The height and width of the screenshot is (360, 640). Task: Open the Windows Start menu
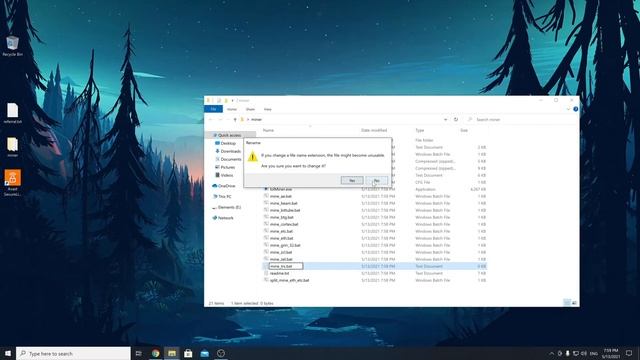[8, 353]
